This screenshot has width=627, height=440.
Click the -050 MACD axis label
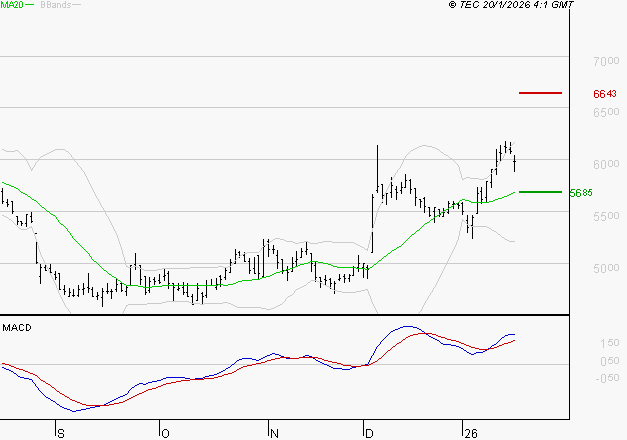607,378
